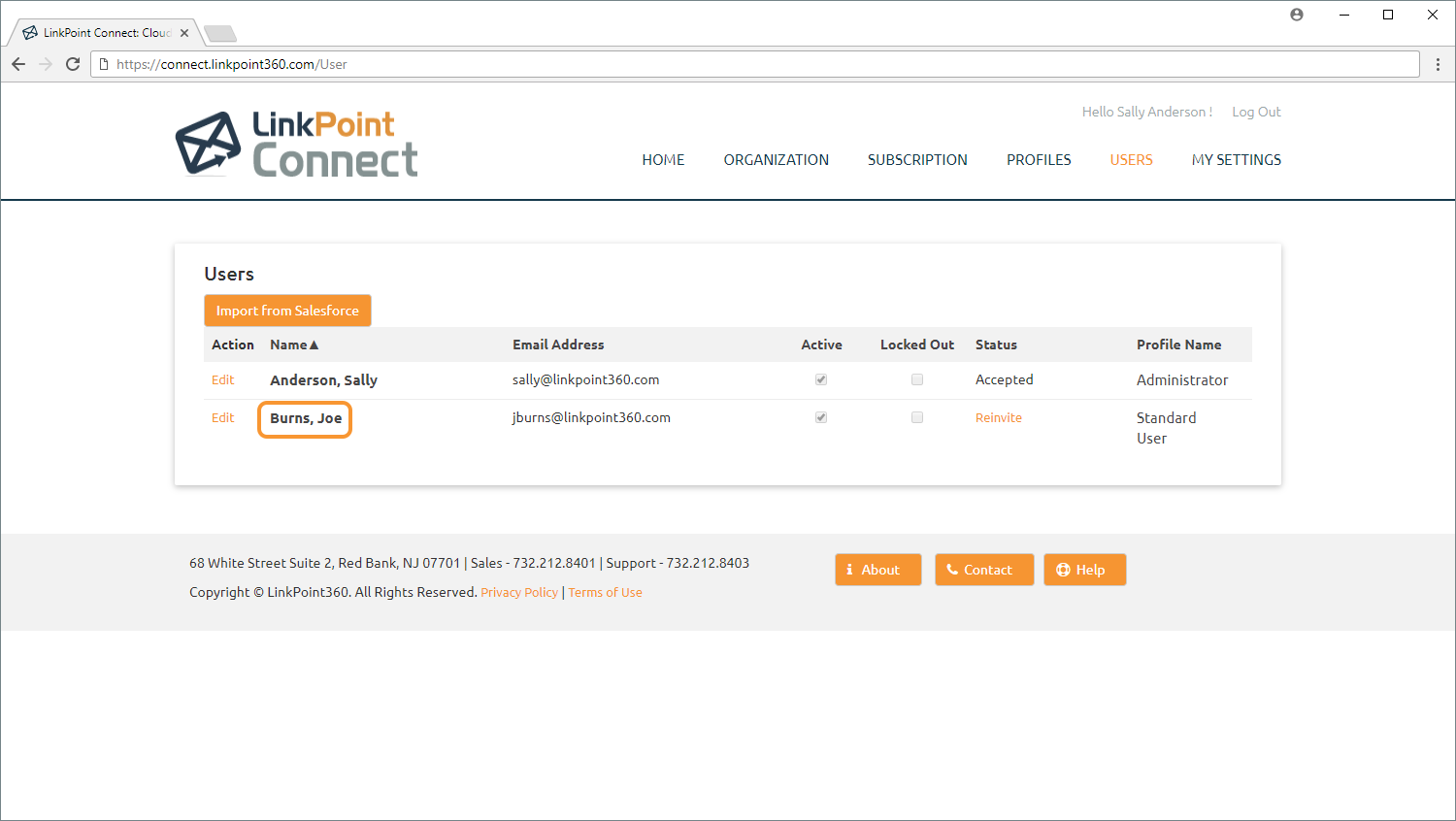Click the Status column header
This screenshot has height=821, width=1456.
click(996, 345)
